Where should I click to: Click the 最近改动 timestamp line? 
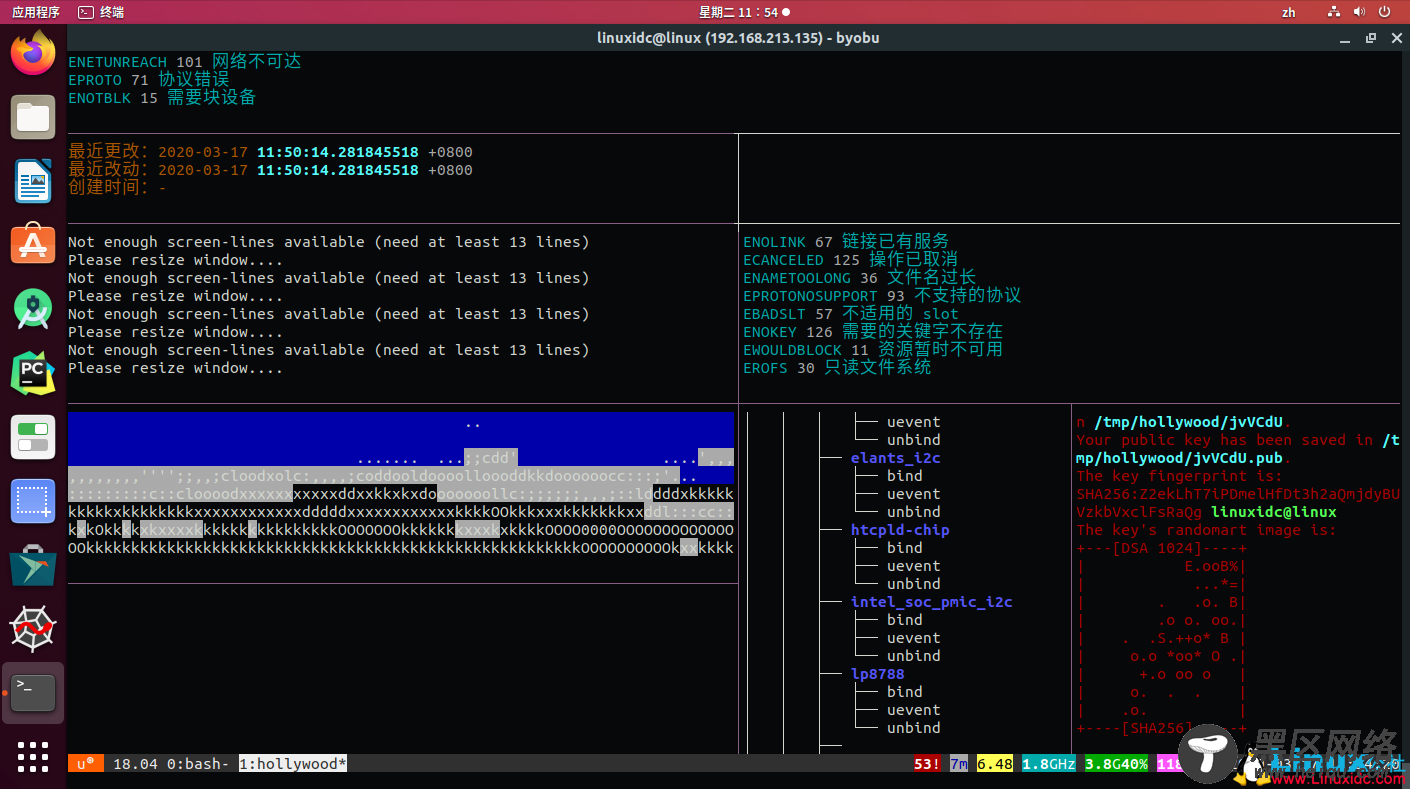(x=270, y=170)
